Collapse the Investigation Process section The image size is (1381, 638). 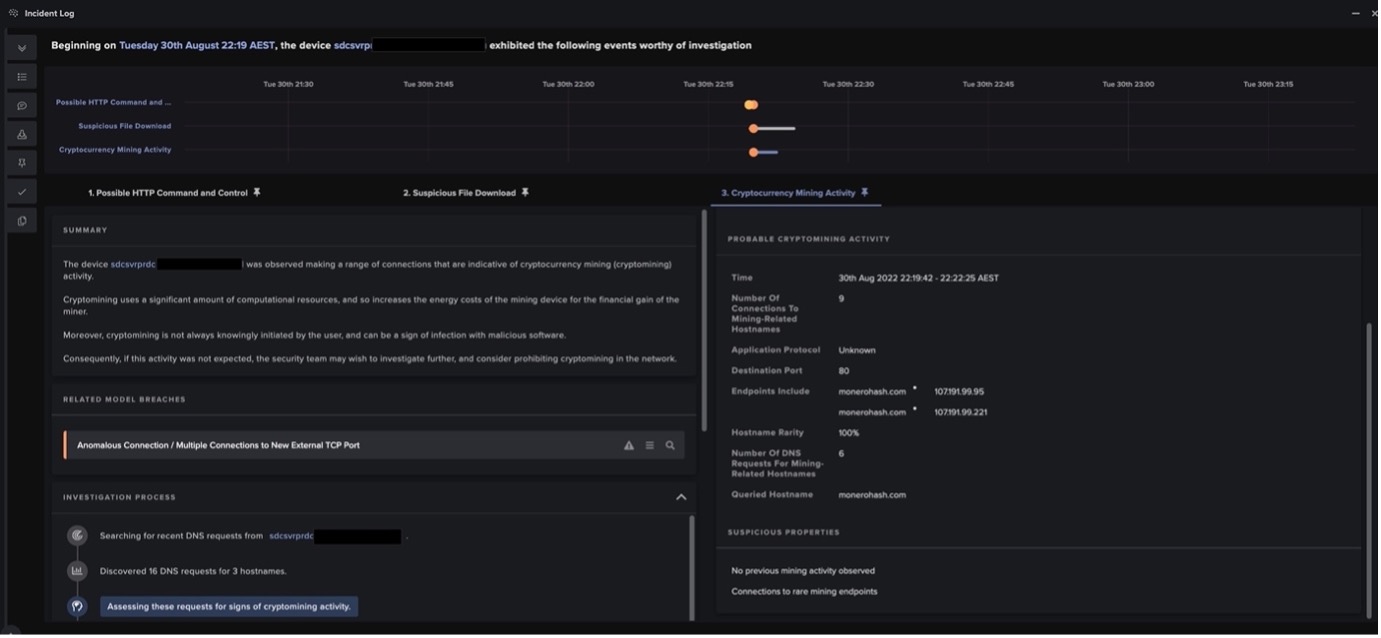click(x=681, y=497)
